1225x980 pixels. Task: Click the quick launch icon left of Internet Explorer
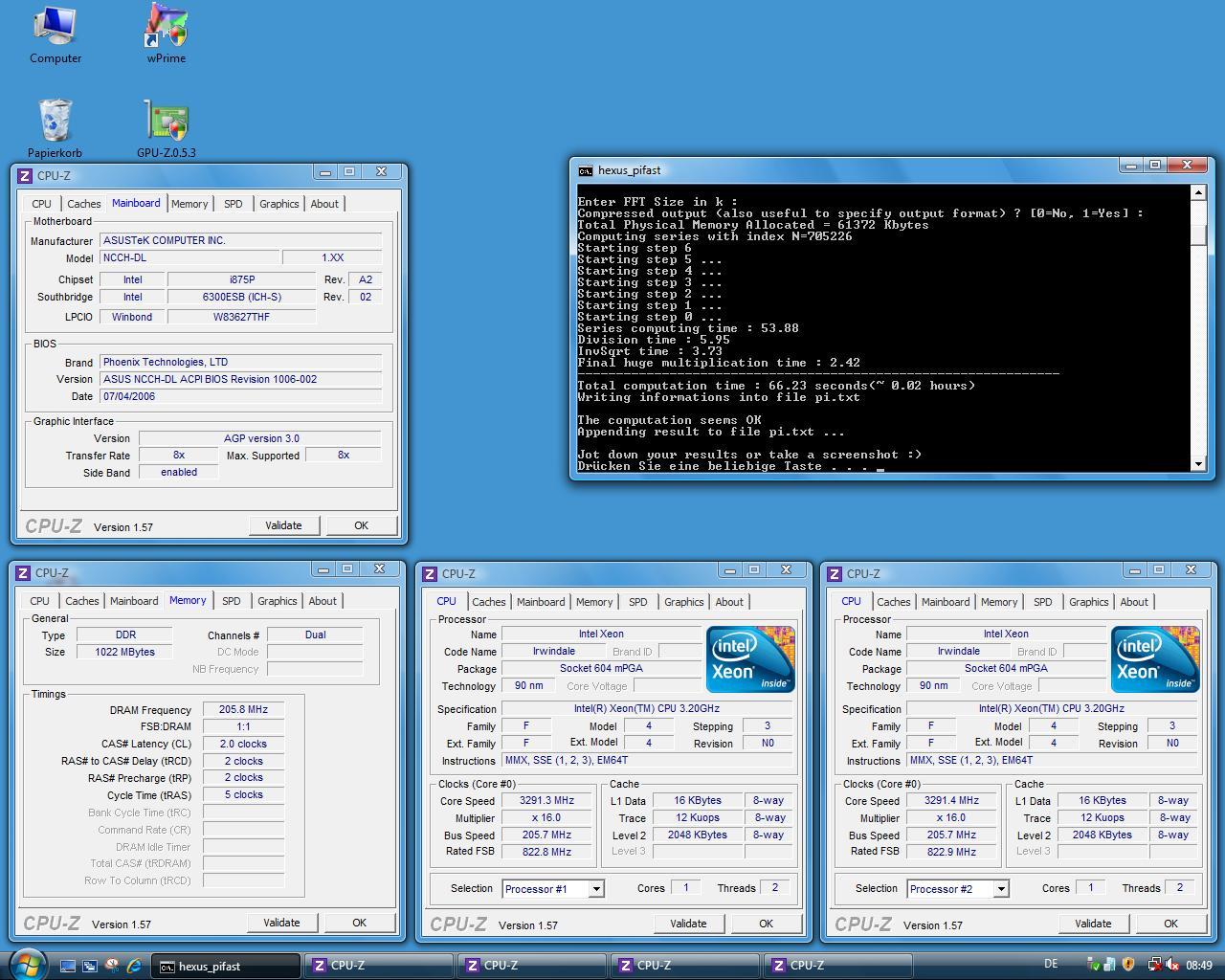tap(112, 966)
